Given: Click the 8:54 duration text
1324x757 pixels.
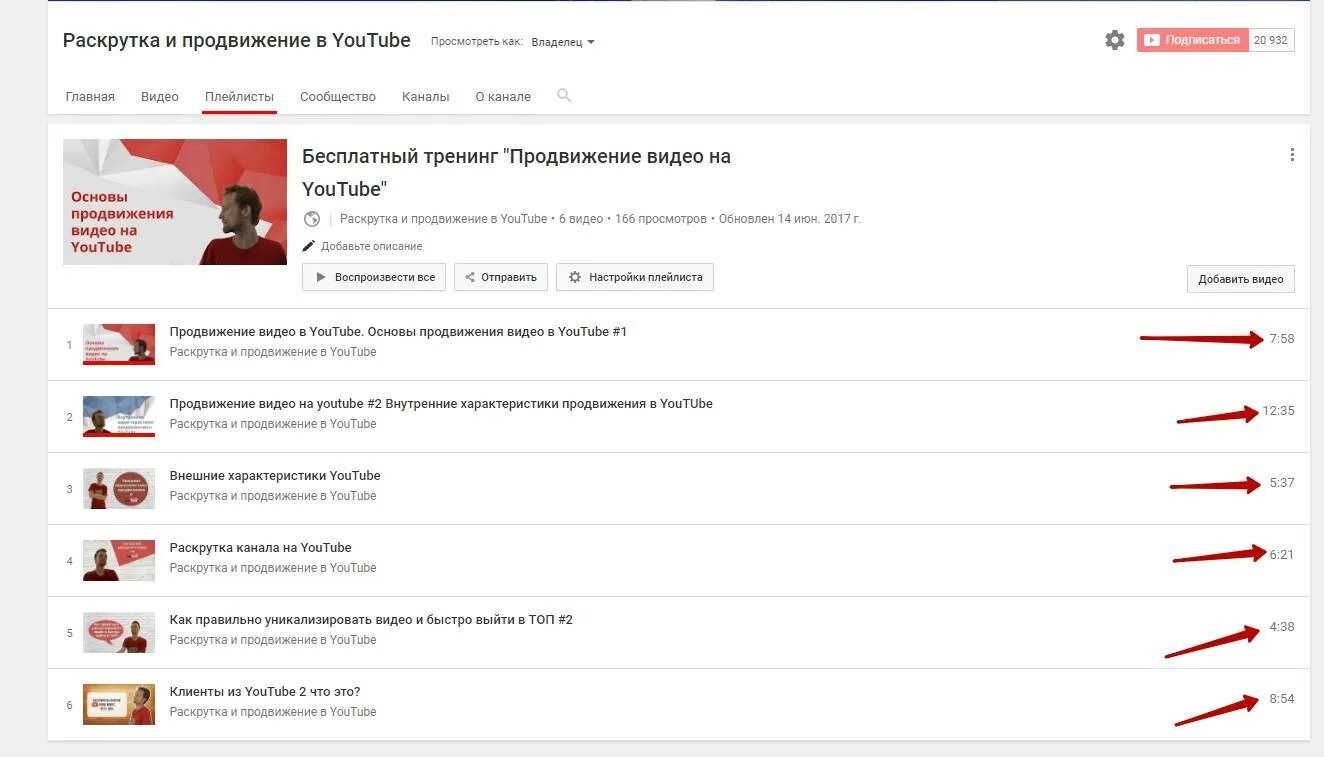Looking at the screenshot, I should click(x=1281, y=699).
